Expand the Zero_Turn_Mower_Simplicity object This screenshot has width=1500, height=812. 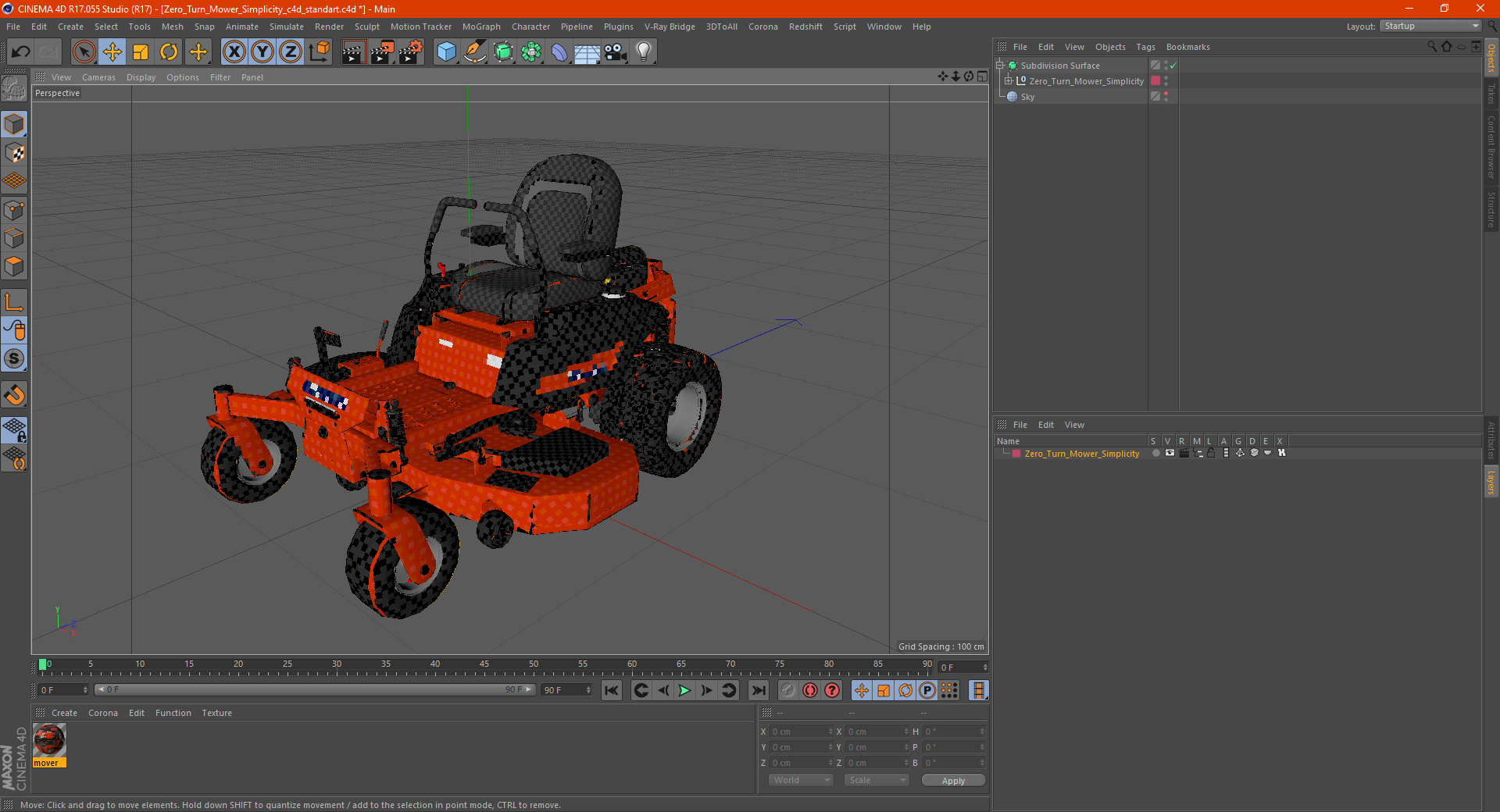pos(1008,80)
